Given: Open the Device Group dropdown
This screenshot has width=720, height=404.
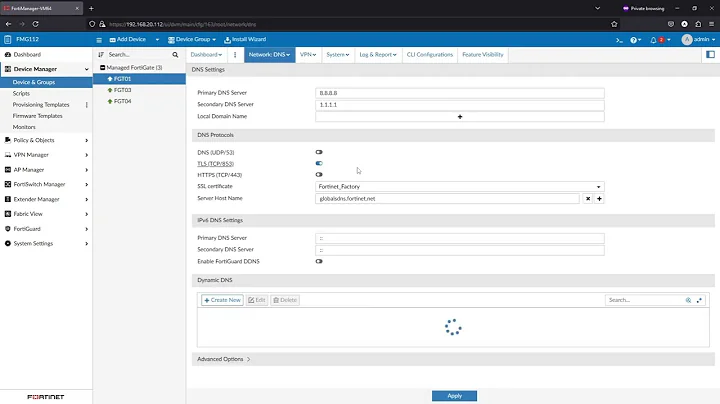Looking at the screenshot, I should point(191,40).
